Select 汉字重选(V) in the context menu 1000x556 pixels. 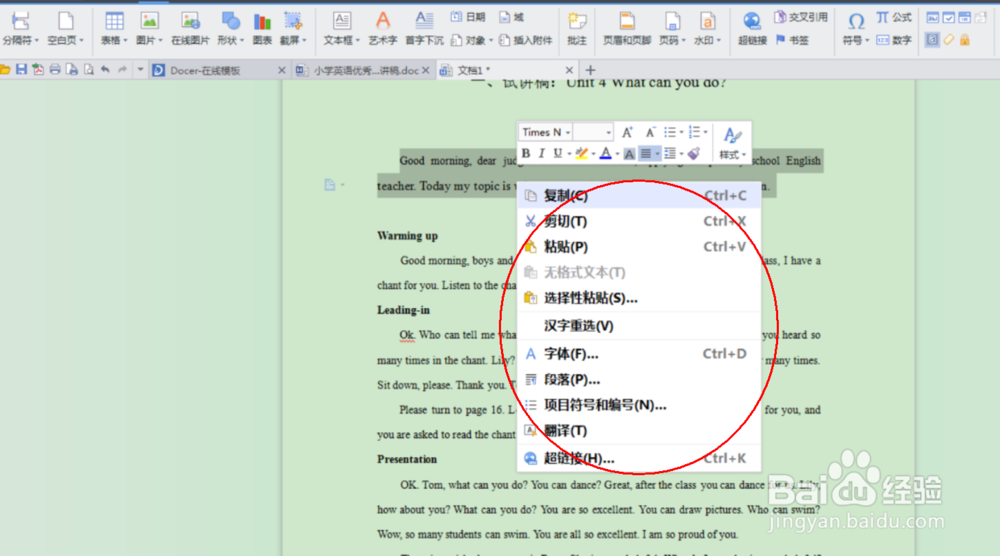[640, 326]
